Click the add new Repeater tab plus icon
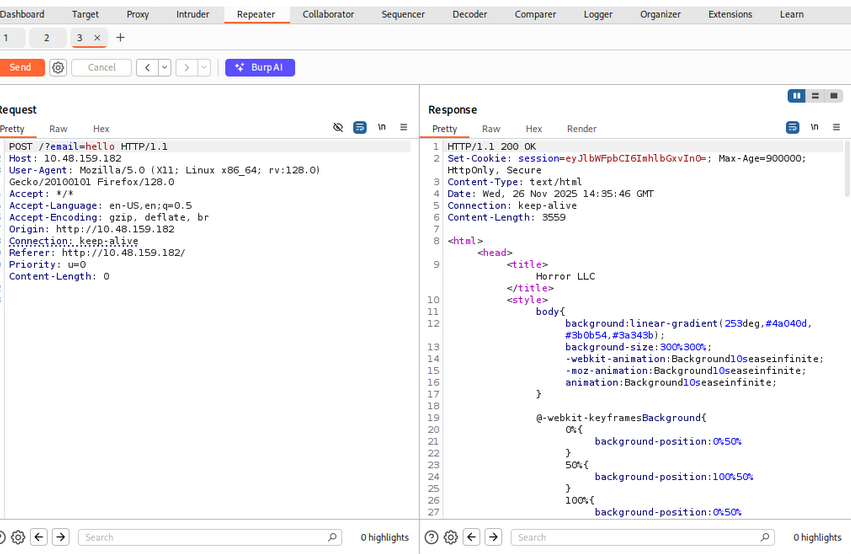851x554 pixels. click(121, 38)
